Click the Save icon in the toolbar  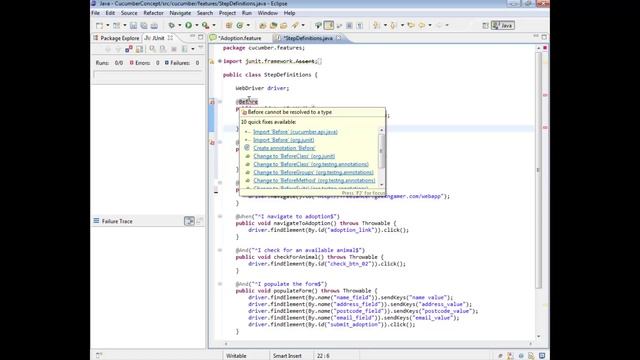[133, 25]
